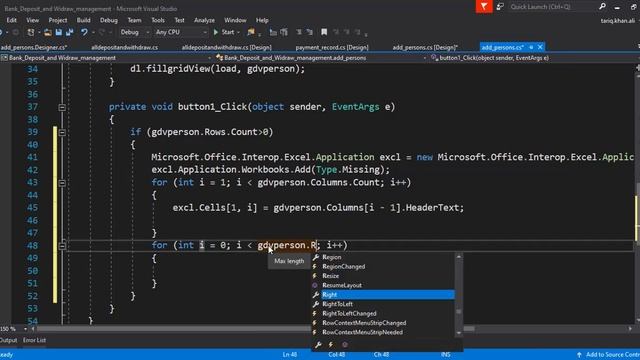640x360 pixels.
Task: Open the Start button dropdown arrow
Action: point(238,32)
